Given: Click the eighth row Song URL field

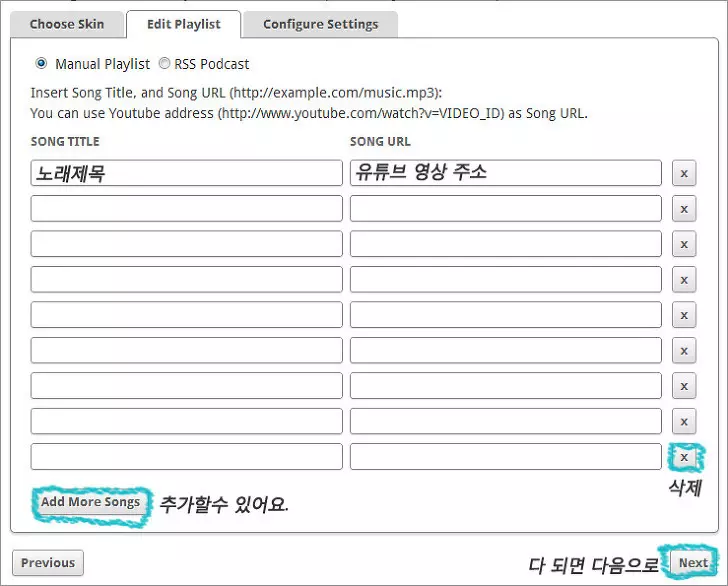Looking at the screenshot, I should point(506,421).
